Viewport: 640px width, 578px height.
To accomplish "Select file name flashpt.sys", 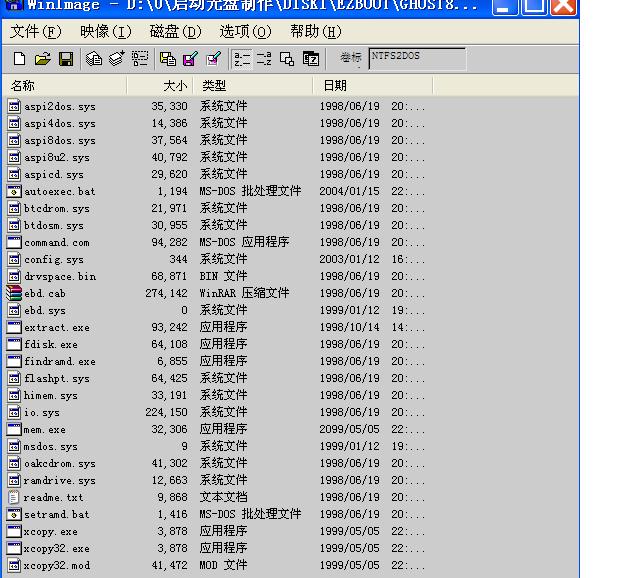I will pos(57,379).
